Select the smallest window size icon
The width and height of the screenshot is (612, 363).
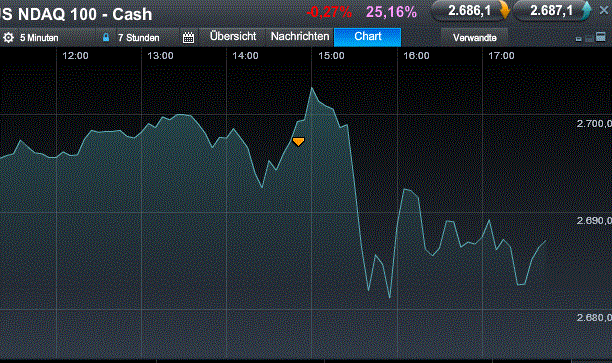click(x=579, y=39)
